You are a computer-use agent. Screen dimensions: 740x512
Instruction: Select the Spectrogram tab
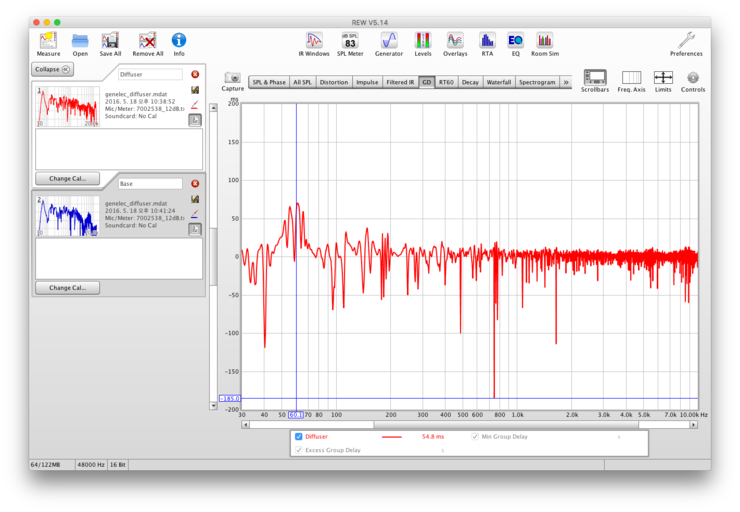(537, 82)
